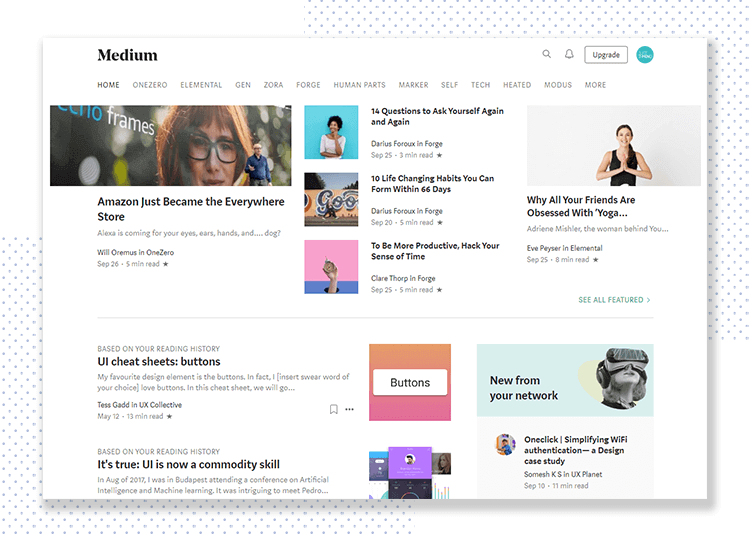Screen dimensions: 750x536
Task: Open Oneclick Simplifying WiFi article
Action: pyautogui.click(x=575, y=450)
